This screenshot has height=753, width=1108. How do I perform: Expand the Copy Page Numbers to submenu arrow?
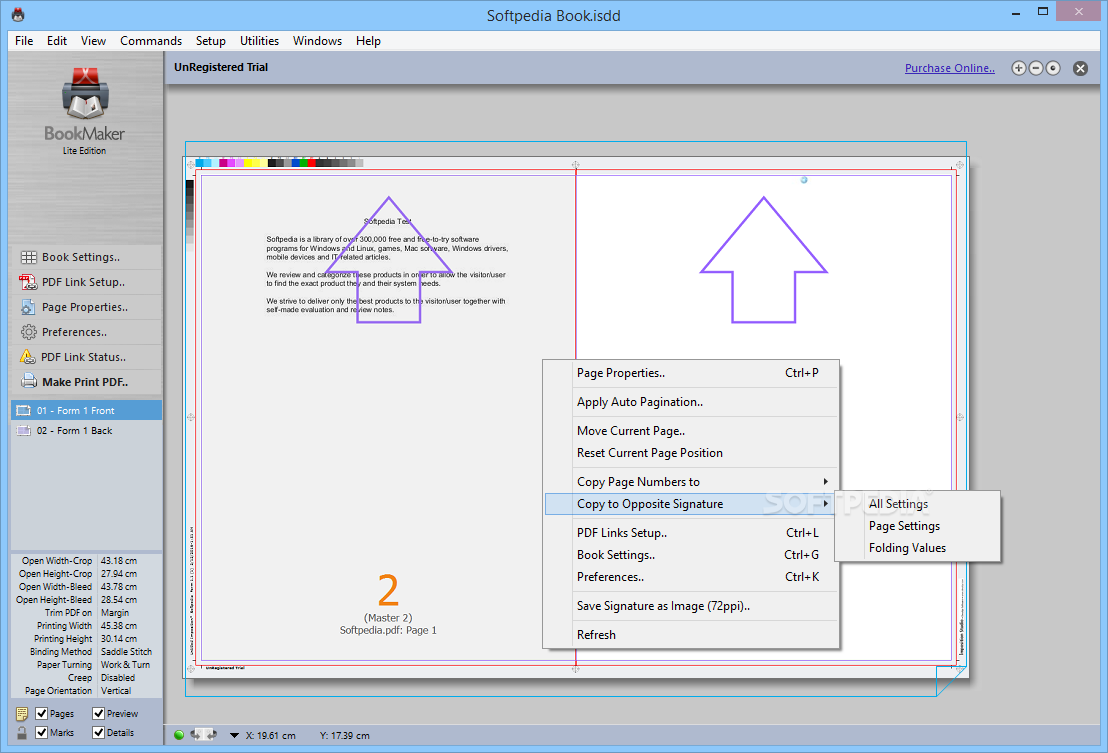click(x=825, y=482)
